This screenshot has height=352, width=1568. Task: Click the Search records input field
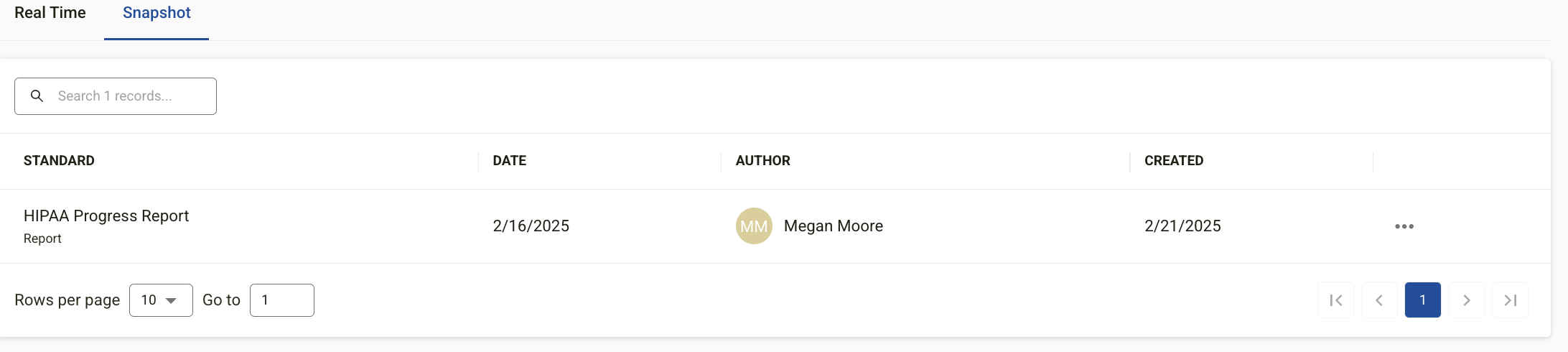click(x=115, y=96)
